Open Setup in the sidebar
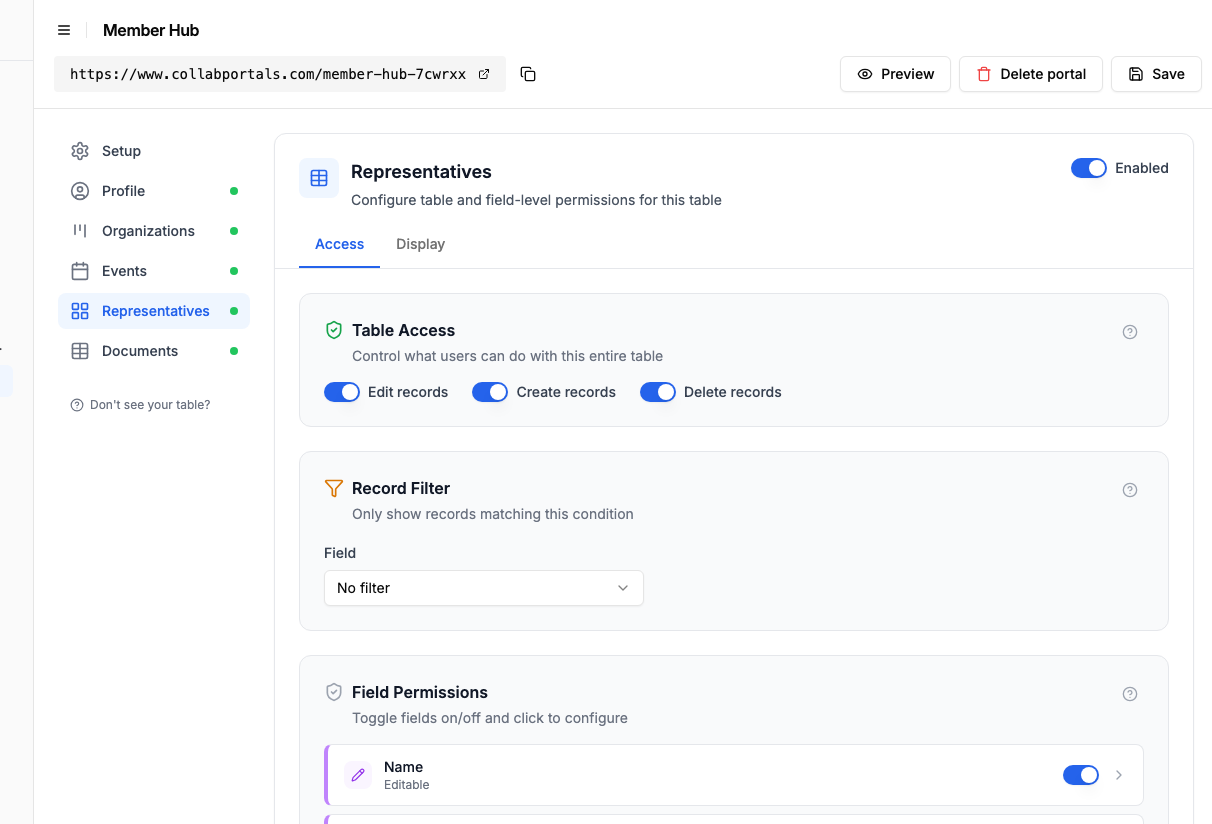Image resolution: width=1212 pixels, height=824 pixels. [x=154, y=151]
